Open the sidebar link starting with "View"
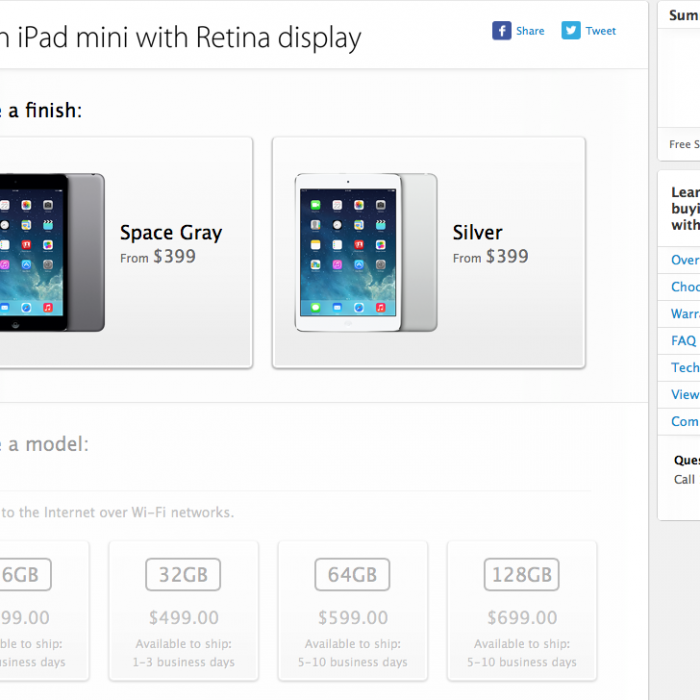Screen dimensions: 700x700 pyautogui.click(x=684, y=395)
